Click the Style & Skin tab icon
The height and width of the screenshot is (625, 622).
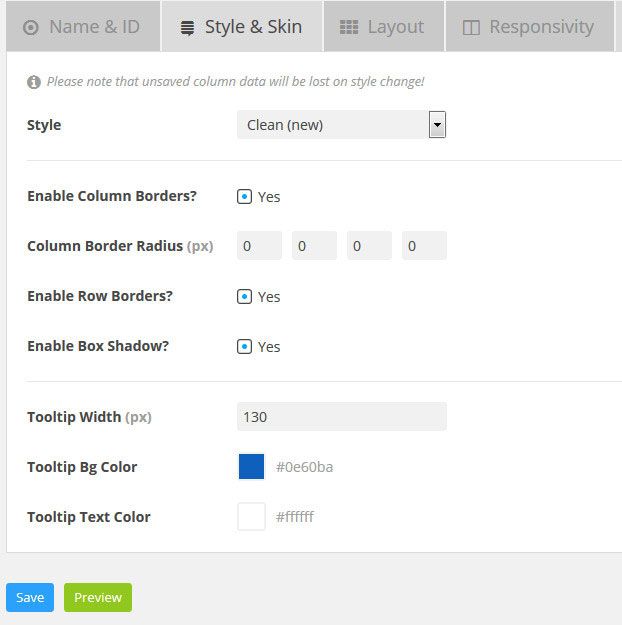187,28
